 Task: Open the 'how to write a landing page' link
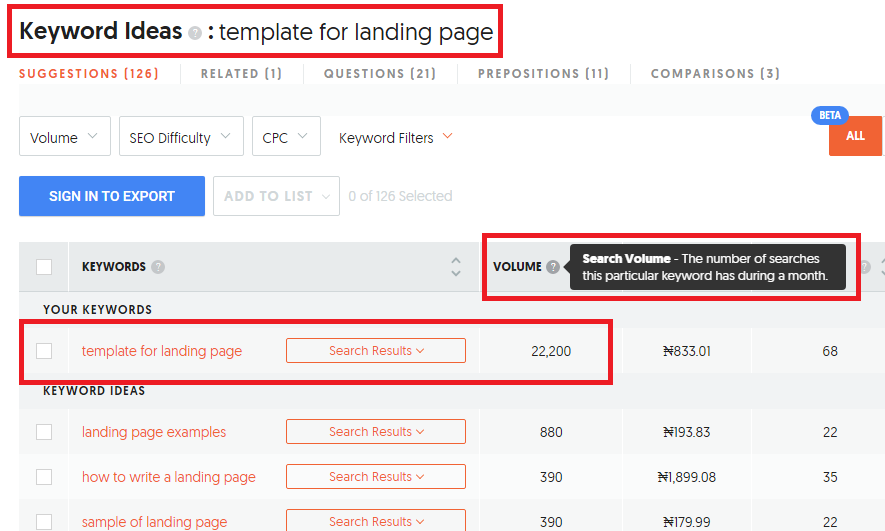click(169, 477)
